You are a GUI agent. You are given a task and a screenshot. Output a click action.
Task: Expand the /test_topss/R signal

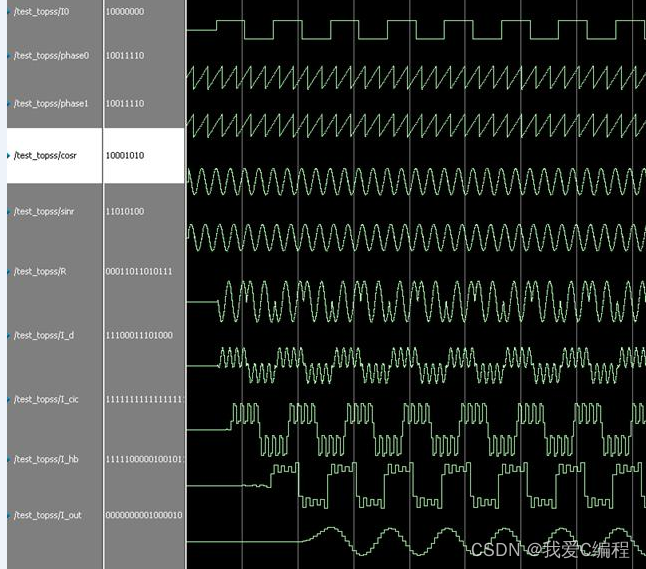pos(9,272)
